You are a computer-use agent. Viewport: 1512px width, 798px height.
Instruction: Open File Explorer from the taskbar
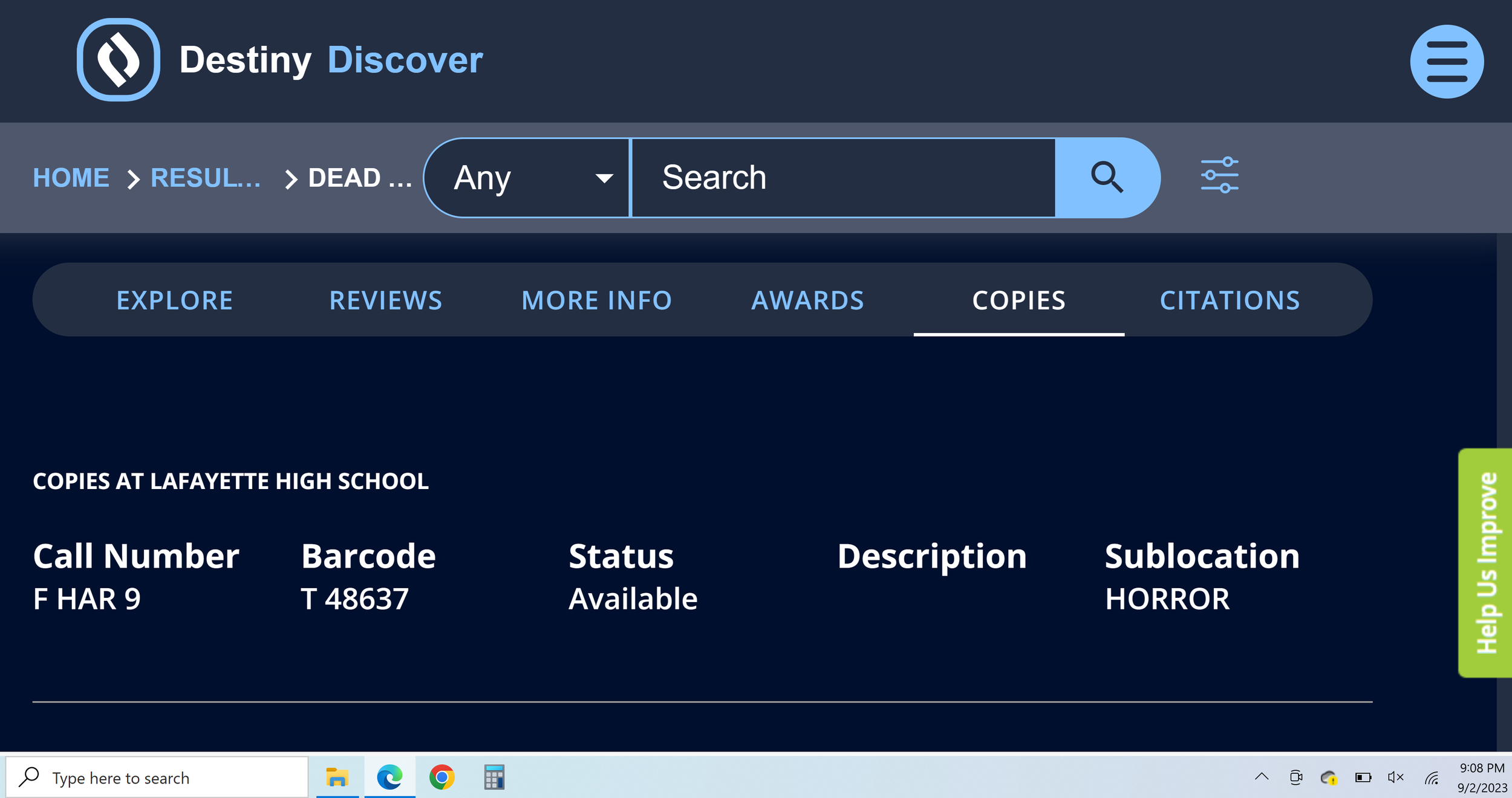337,777
